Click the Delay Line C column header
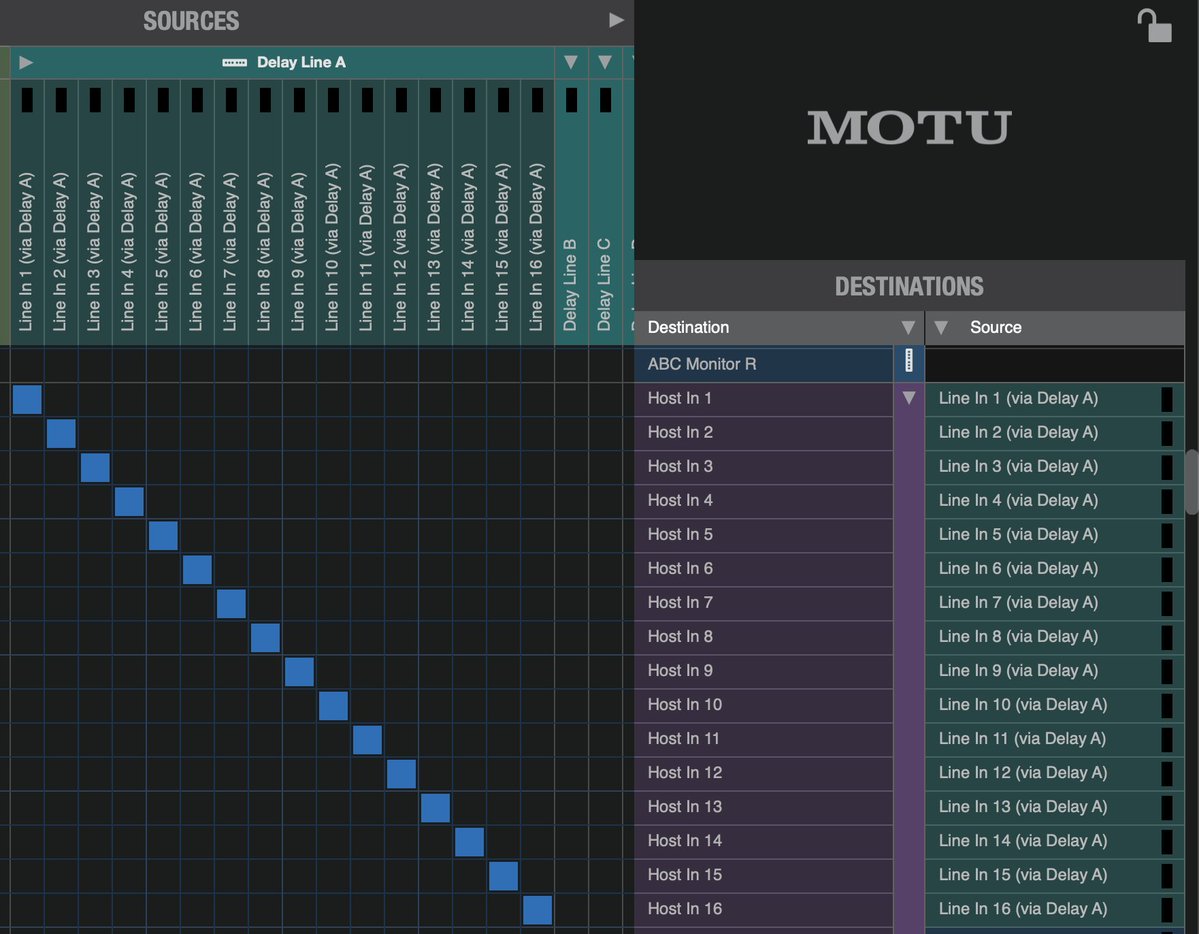 coord(605,212)
